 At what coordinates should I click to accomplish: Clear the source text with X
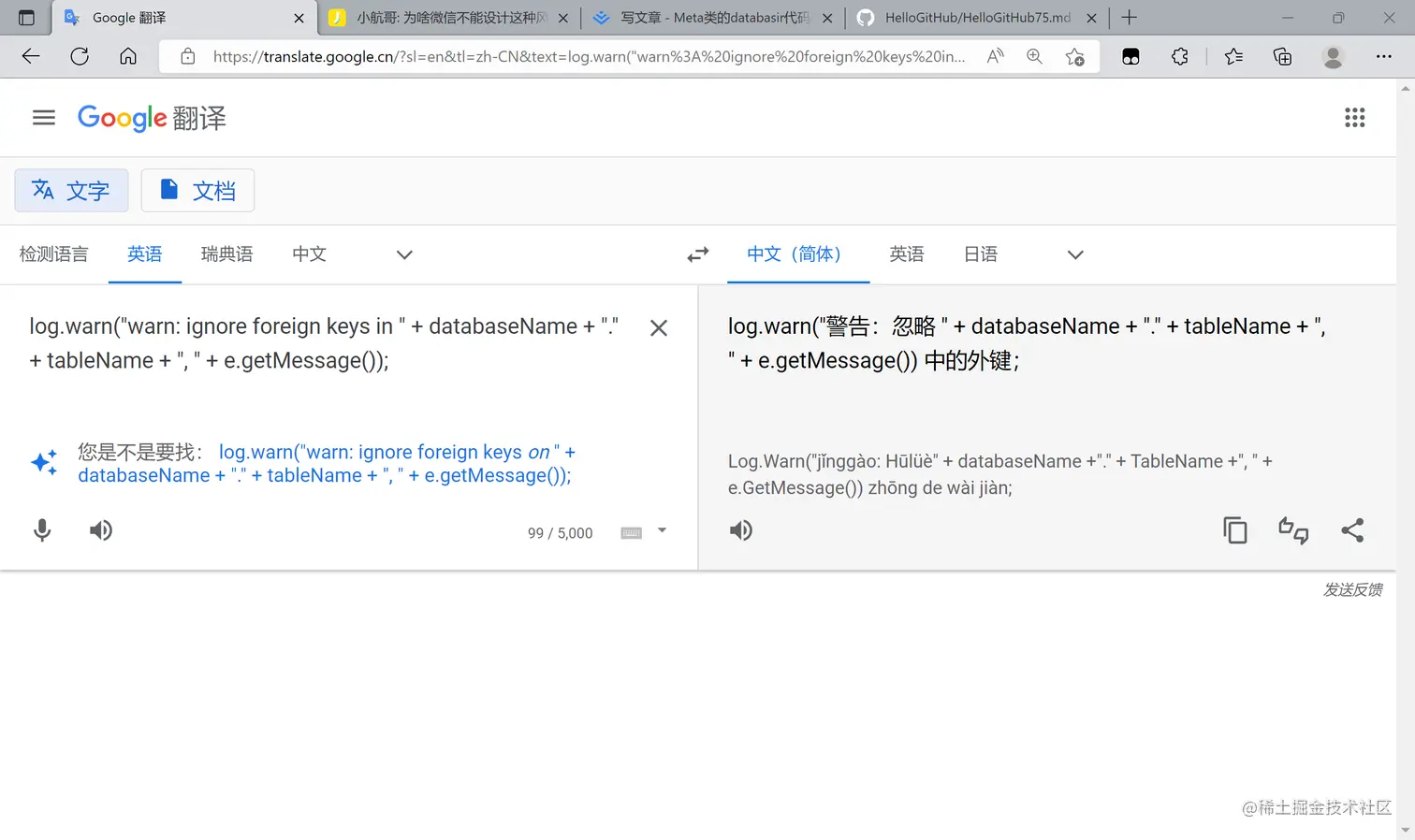659,328
